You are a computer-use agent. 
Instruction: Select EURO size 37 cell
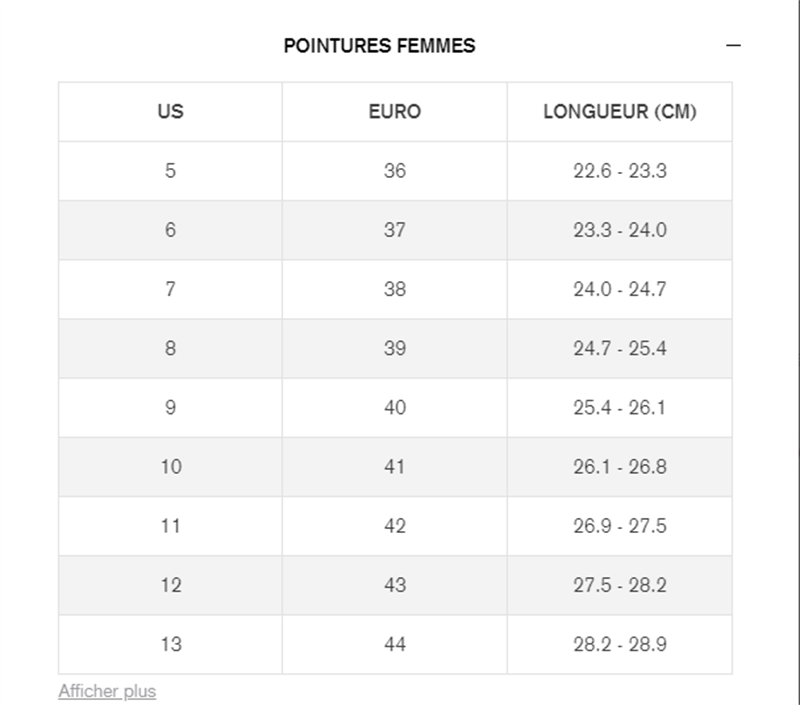coord(395,230)
